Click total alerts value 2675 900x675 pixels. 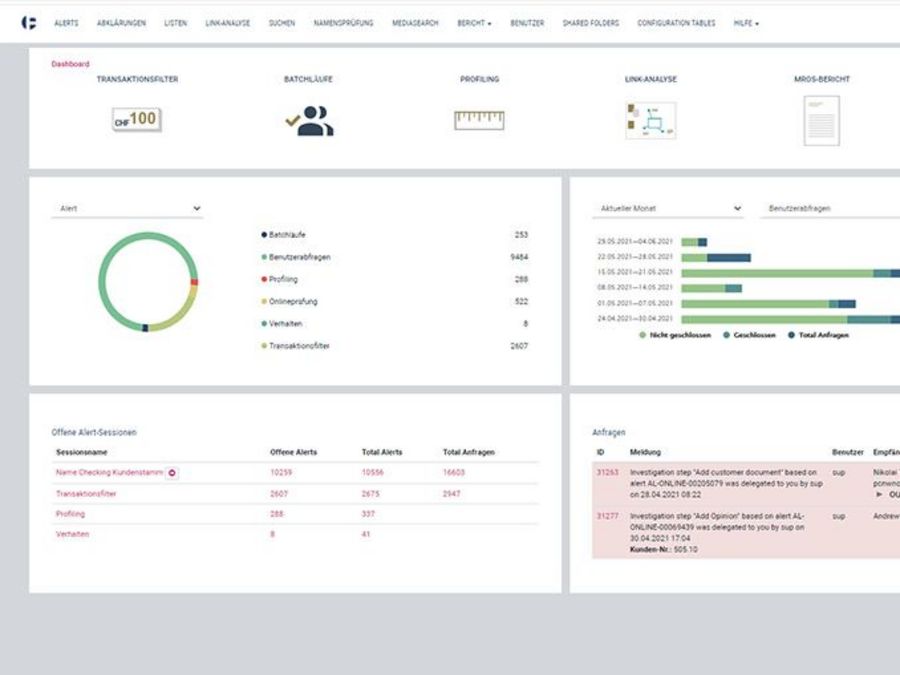click(371, 494)
